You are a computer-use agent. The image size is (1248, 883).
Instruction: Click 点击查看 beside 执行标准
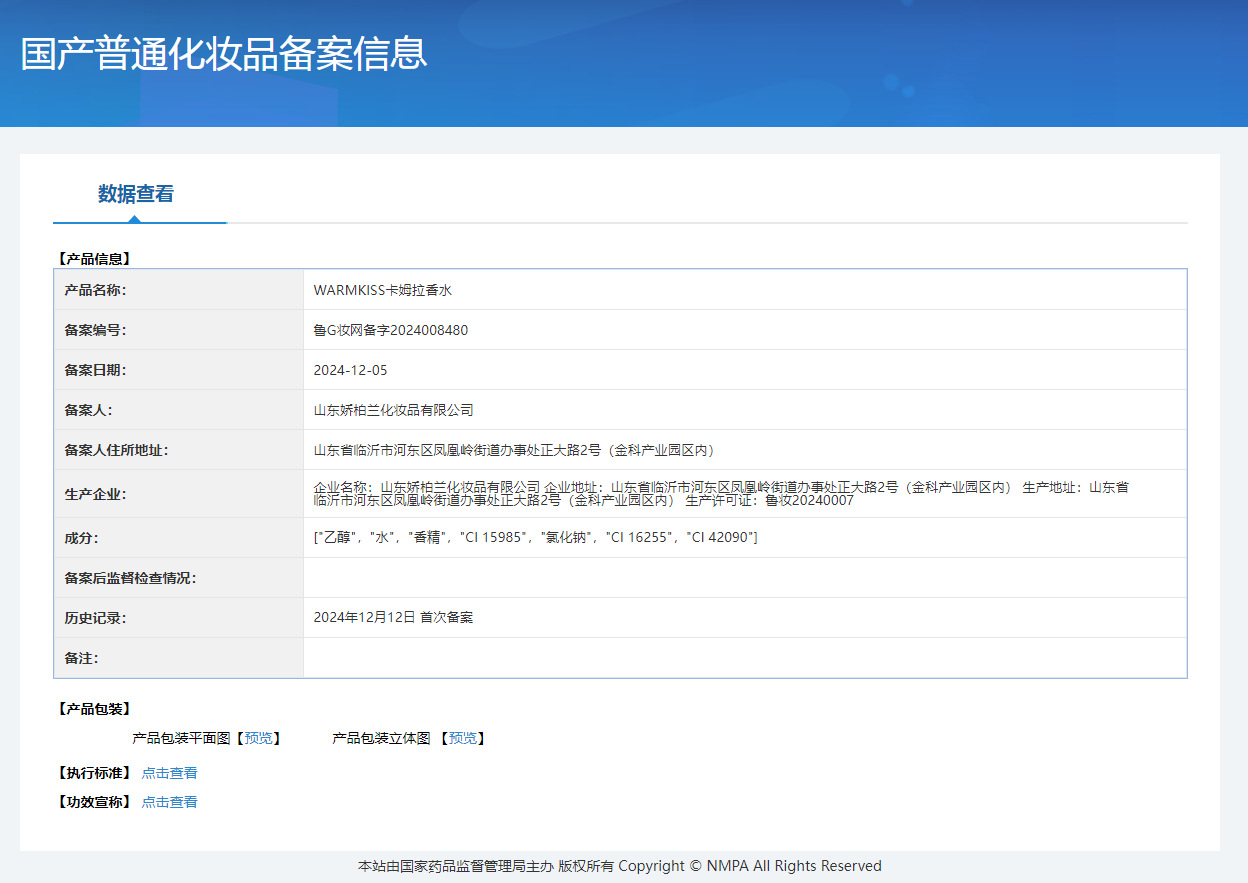click(x=169, y=773)
